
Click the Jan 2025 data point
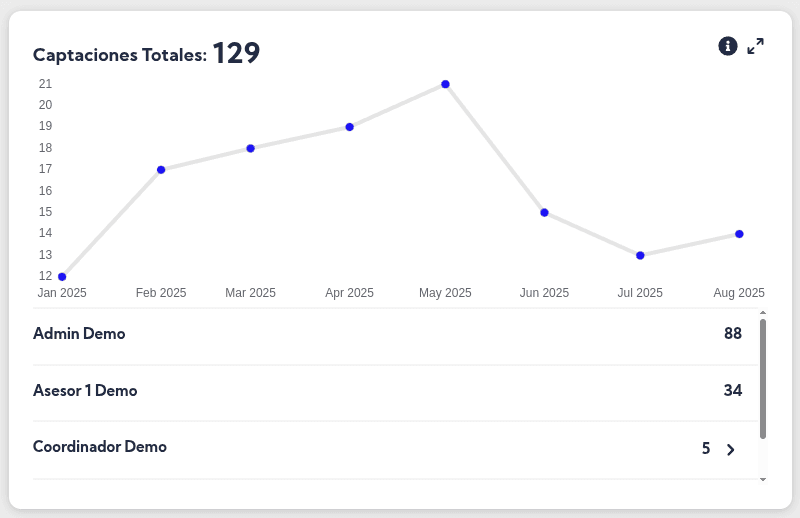pos(62,277)
